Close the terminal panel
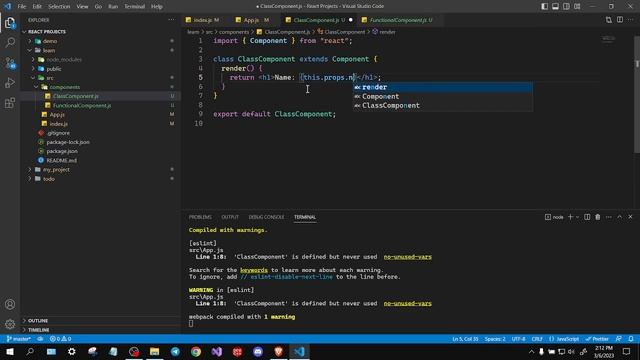The image size is (640, 360). pyautogui.click(x=630, y=217)
